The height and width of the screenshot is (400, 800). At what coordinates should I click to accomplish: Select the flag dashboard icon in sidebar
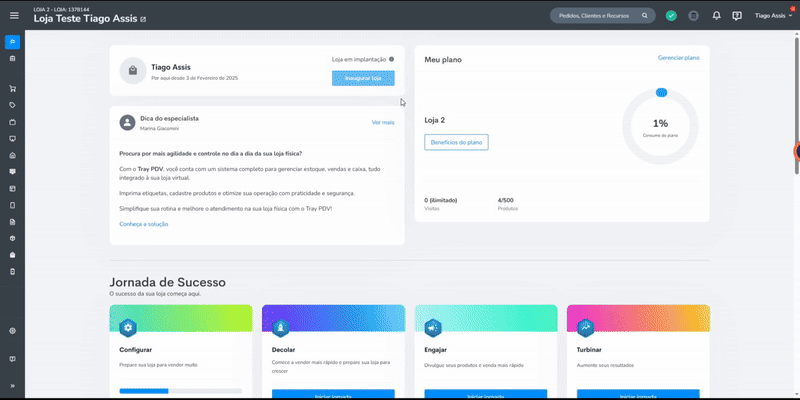(13, 42)
